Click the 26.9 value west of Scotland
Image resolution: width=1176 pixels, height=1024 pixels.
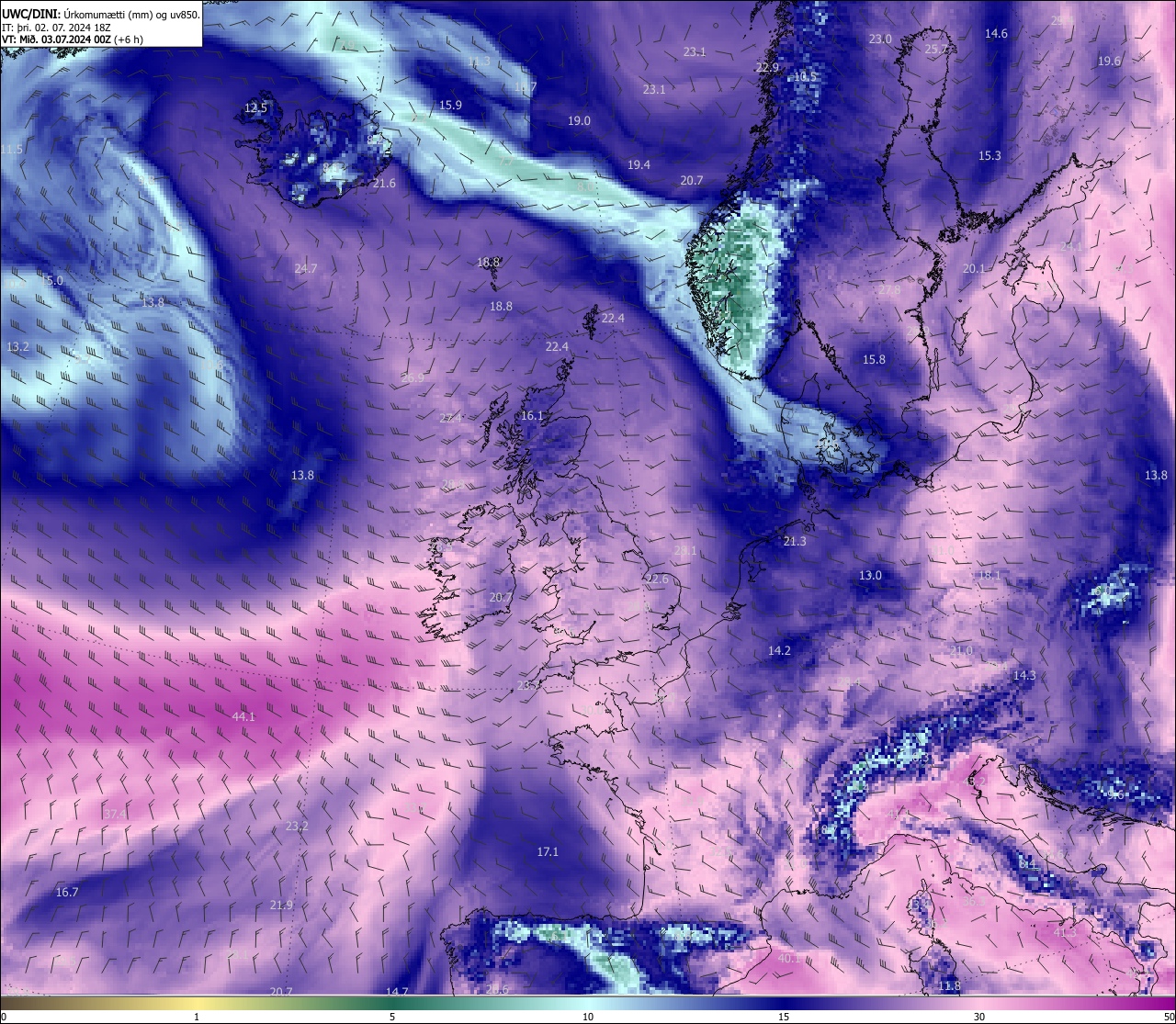[x=413, y=378]
